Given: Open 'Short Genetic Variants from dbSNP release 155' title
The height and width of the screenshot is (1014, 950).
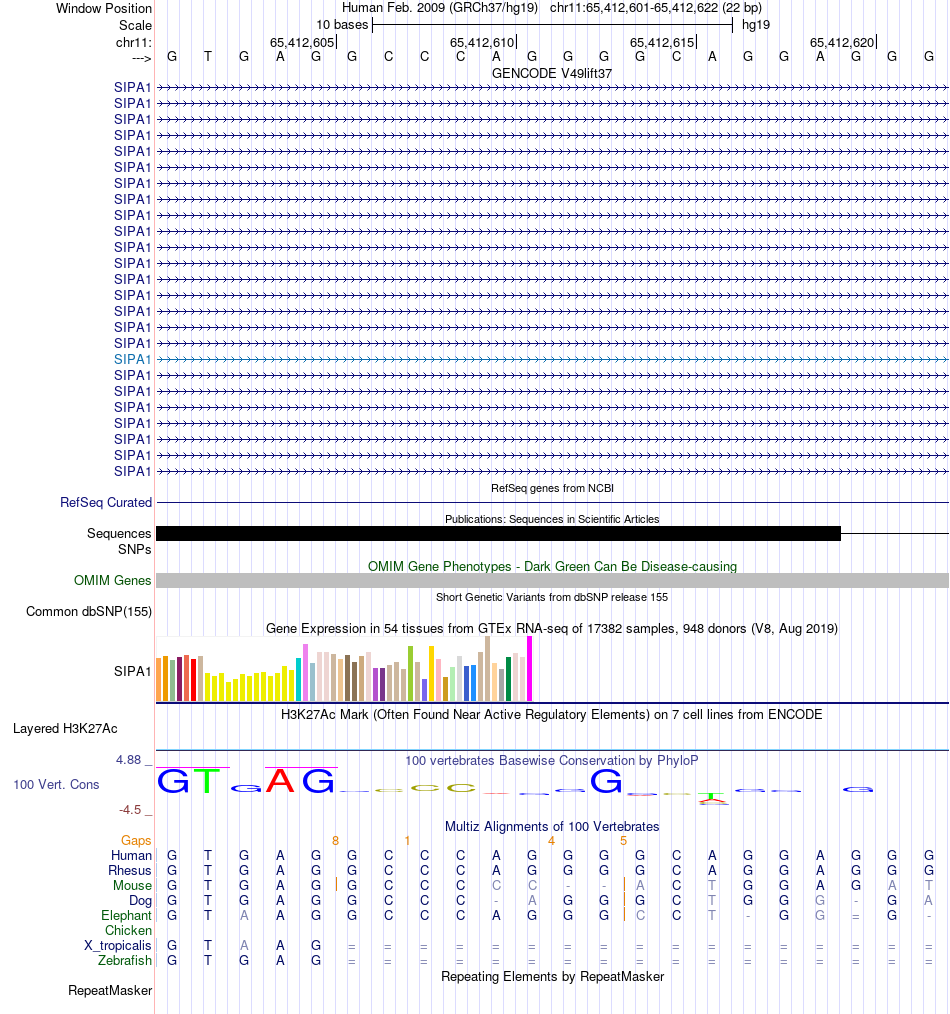Looking at the screenshot, I should (x=552, y=598).
